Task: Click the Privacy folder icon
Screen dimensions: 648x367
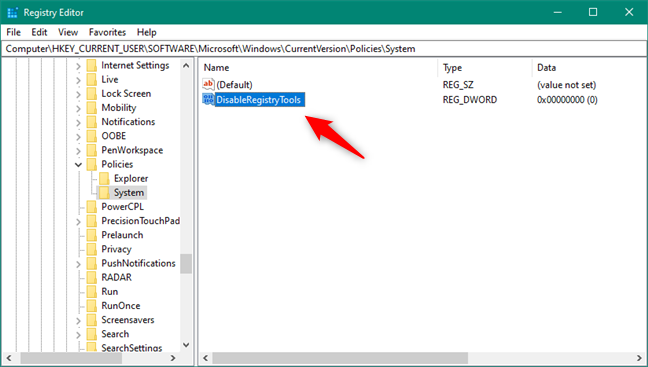Action: tap(92, 249)
